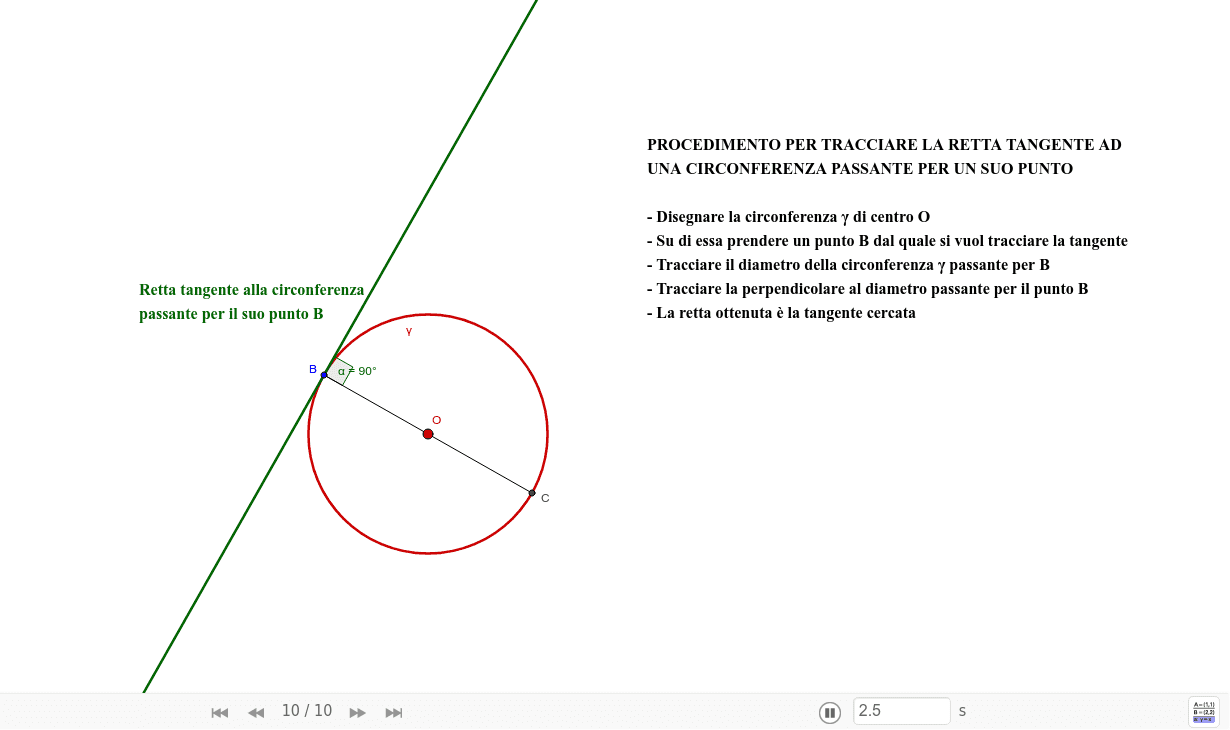Select point B on the circle
Screen dimensions: 1230x730
click(324, 375)
